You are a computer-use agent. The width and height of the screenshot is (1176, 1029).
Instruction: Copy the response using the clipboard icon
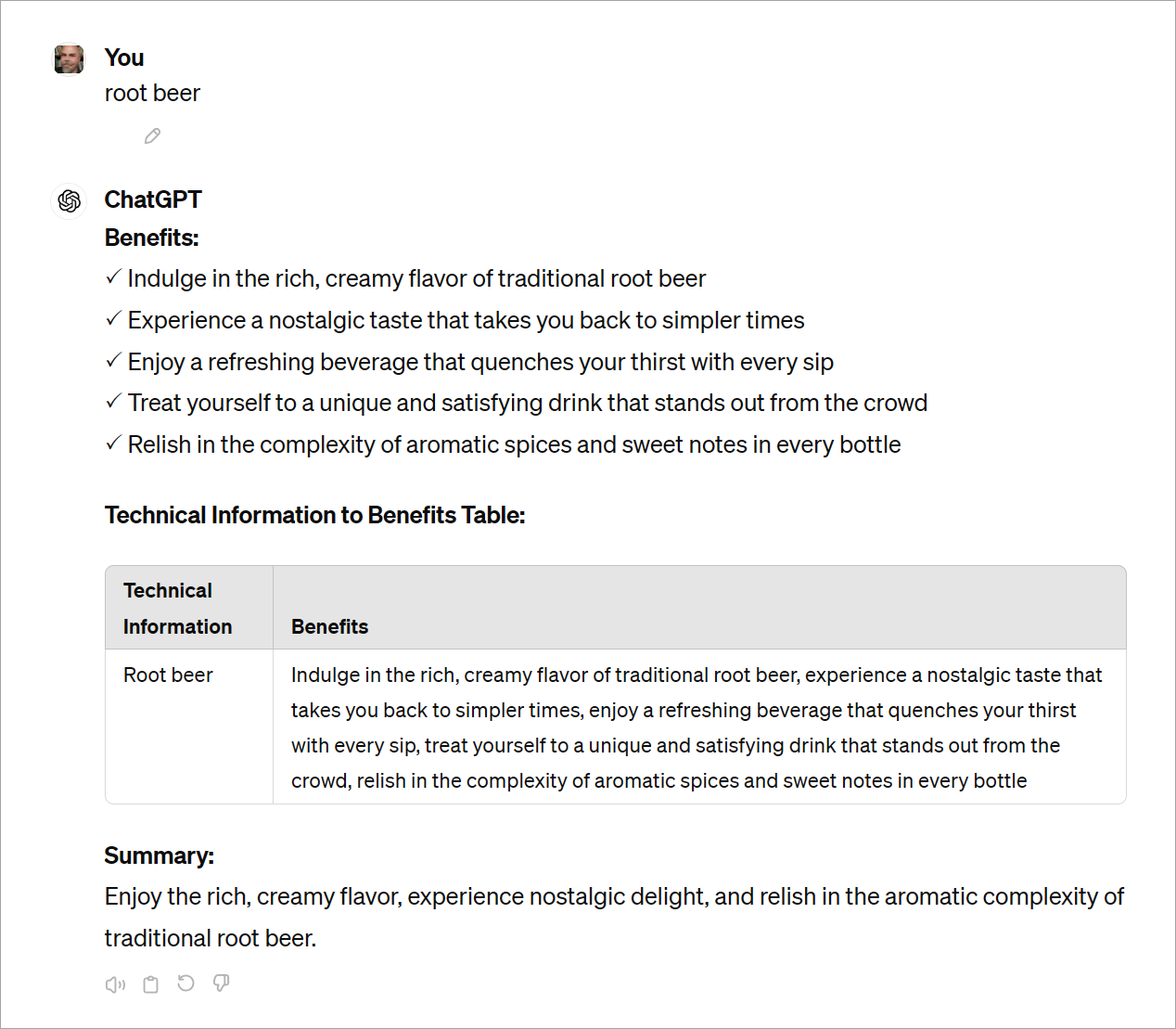tap(150, 984)
